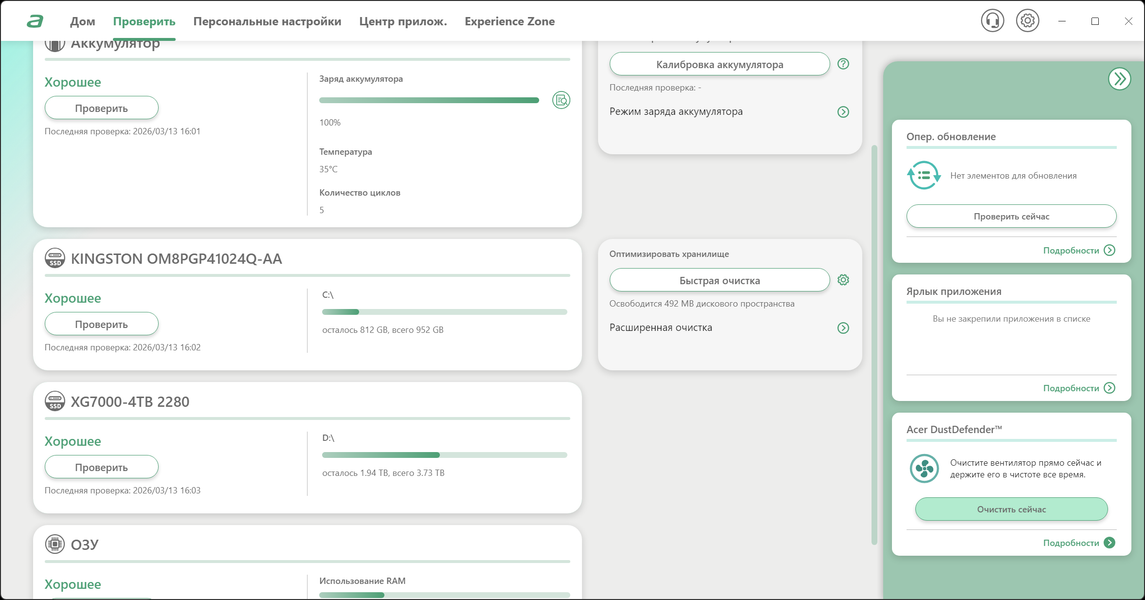1145x600 pixels.
Task: Click the main vertical scrollbar
Action: [x=874, y=345]
